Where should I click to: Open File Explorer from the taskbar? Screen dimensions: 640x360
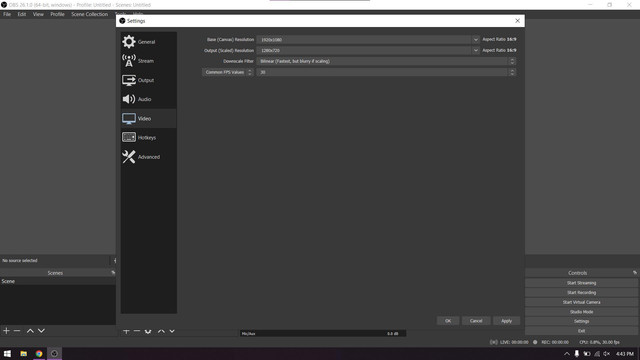23,353
